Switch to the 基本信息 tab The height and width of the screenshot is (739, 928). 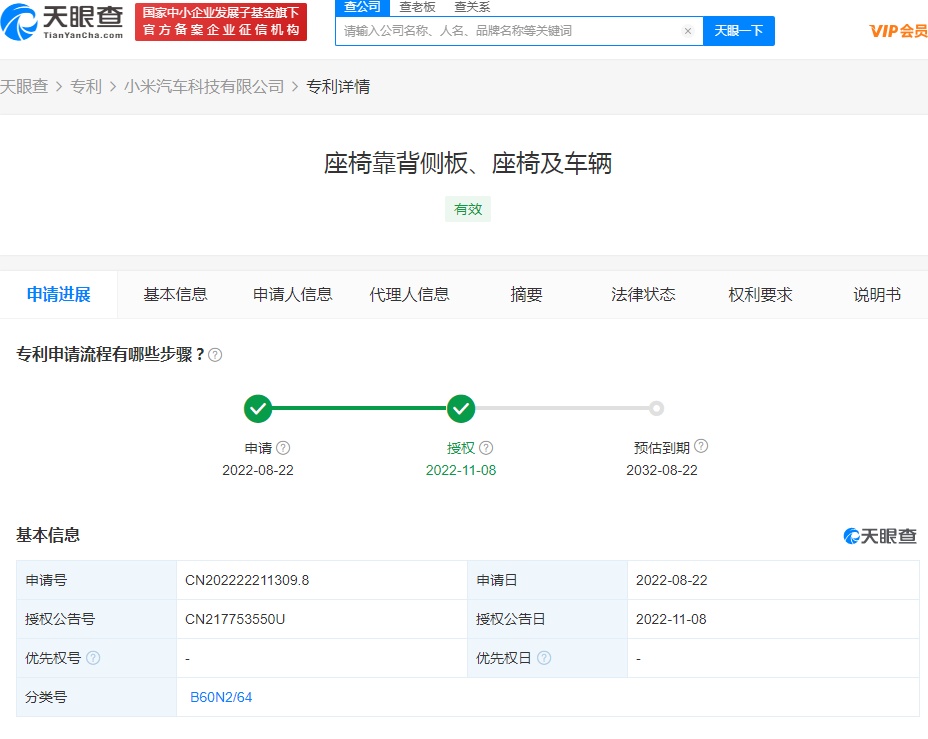tap(175, 294)
